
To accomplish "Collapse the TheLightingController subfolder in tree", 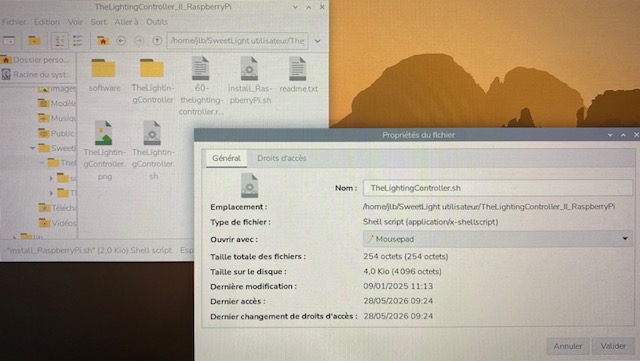I will click(x=42, y=163).
